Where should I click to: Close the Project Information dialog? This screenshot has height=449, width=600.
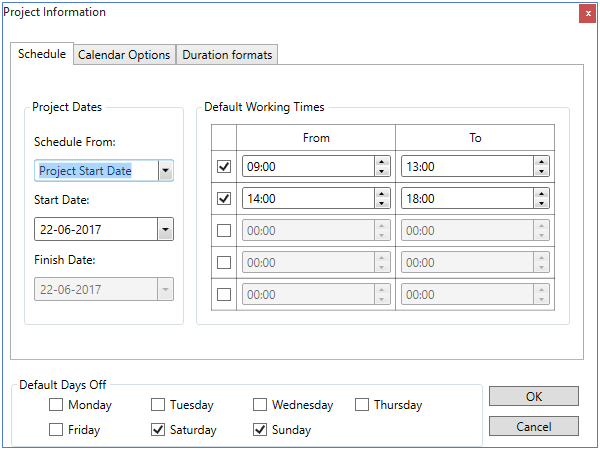pos(586,13)
